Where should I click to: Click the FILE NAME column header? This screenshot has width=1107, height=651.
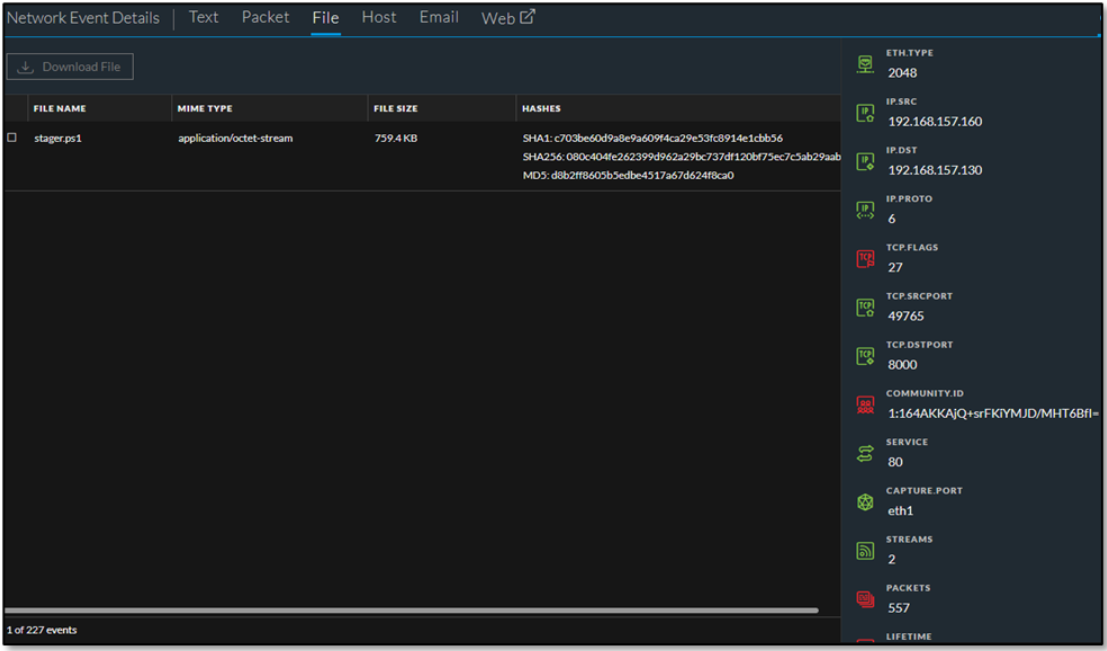click(x=59, y=108)
